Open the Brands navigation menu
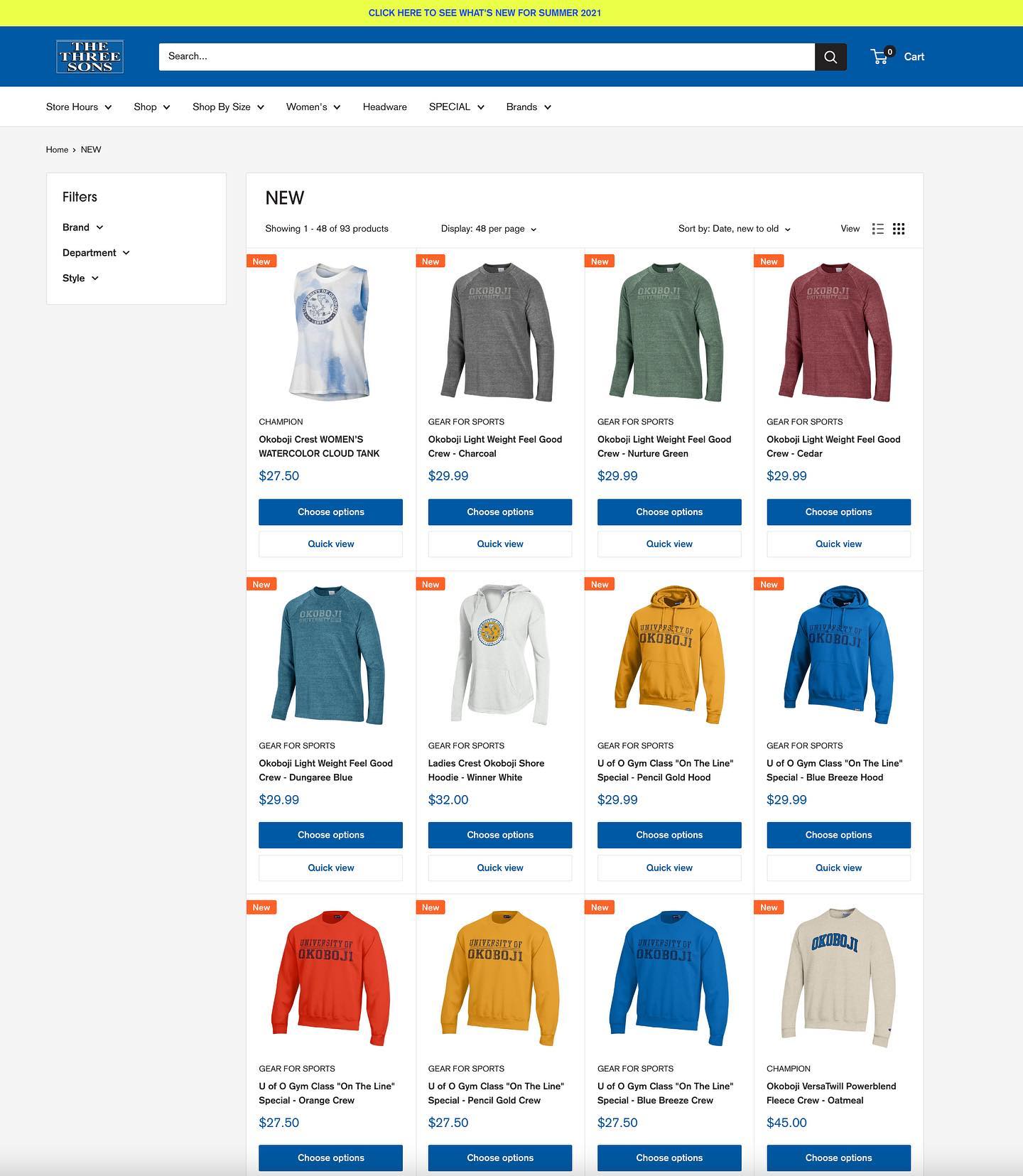The height and width of the screenshot is (1176, 1023). click(528, 107)
